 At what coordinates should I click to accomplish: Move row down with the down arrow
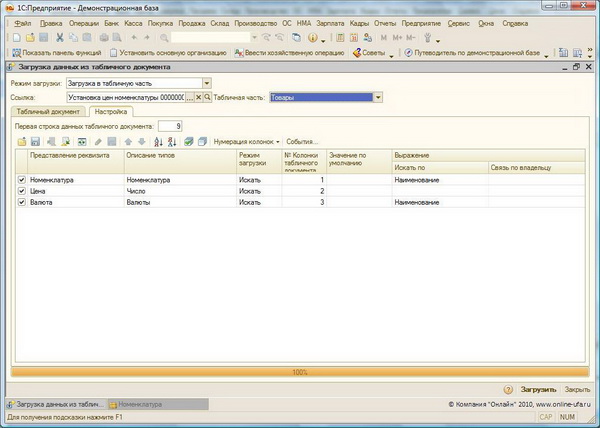[142, 142]
